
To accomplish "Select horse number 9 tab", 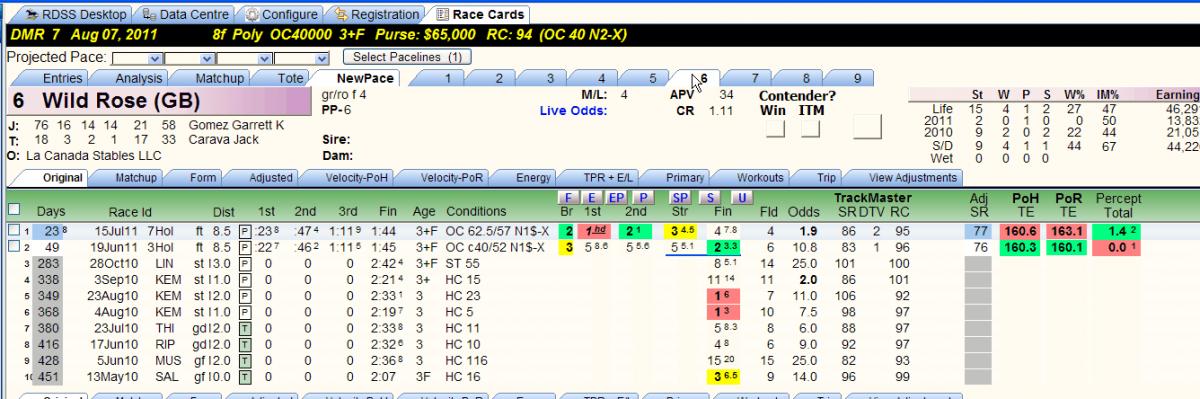I will (x=857, y=77).
